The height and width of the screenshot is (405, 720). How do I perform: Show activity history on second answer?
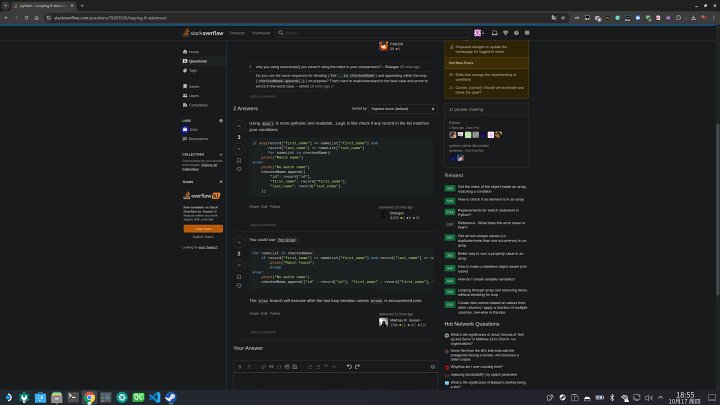click(x=238, y=286)
